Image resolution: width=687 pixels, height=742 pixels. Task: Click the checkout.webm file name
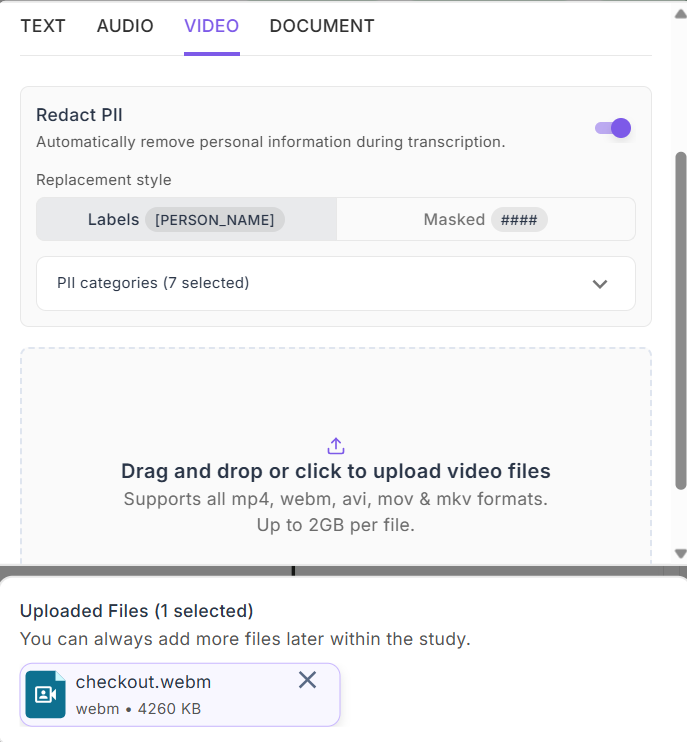coord(143,682)
